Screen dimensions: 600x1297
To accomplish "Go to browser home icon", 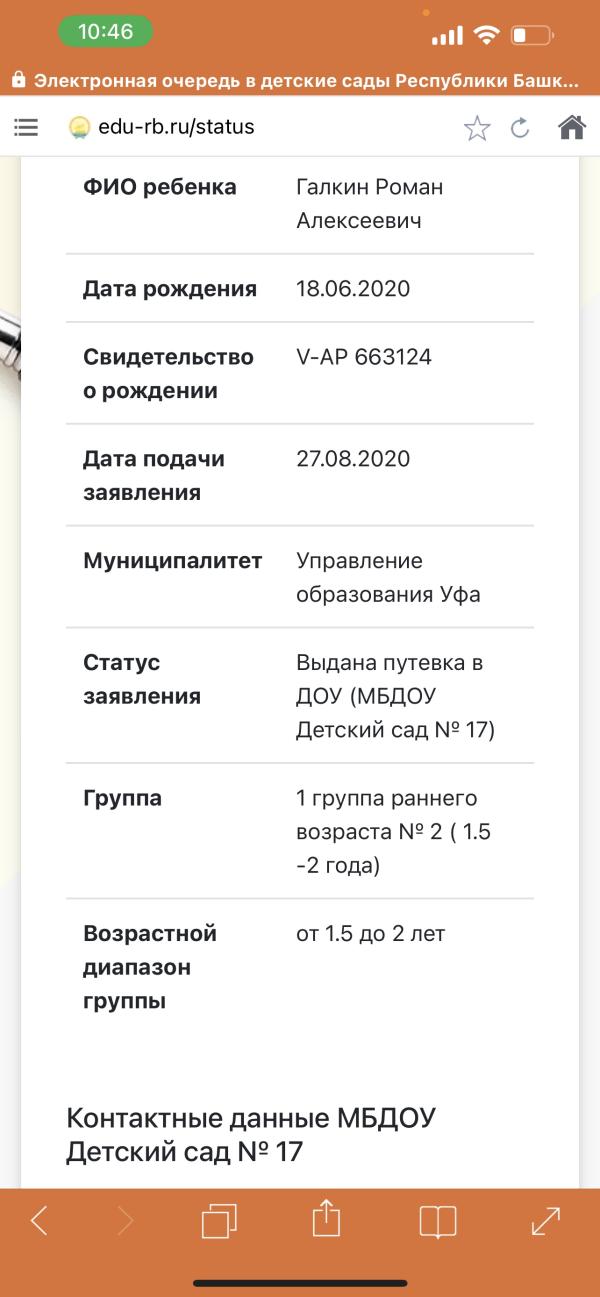I will [x=571, y=127].
